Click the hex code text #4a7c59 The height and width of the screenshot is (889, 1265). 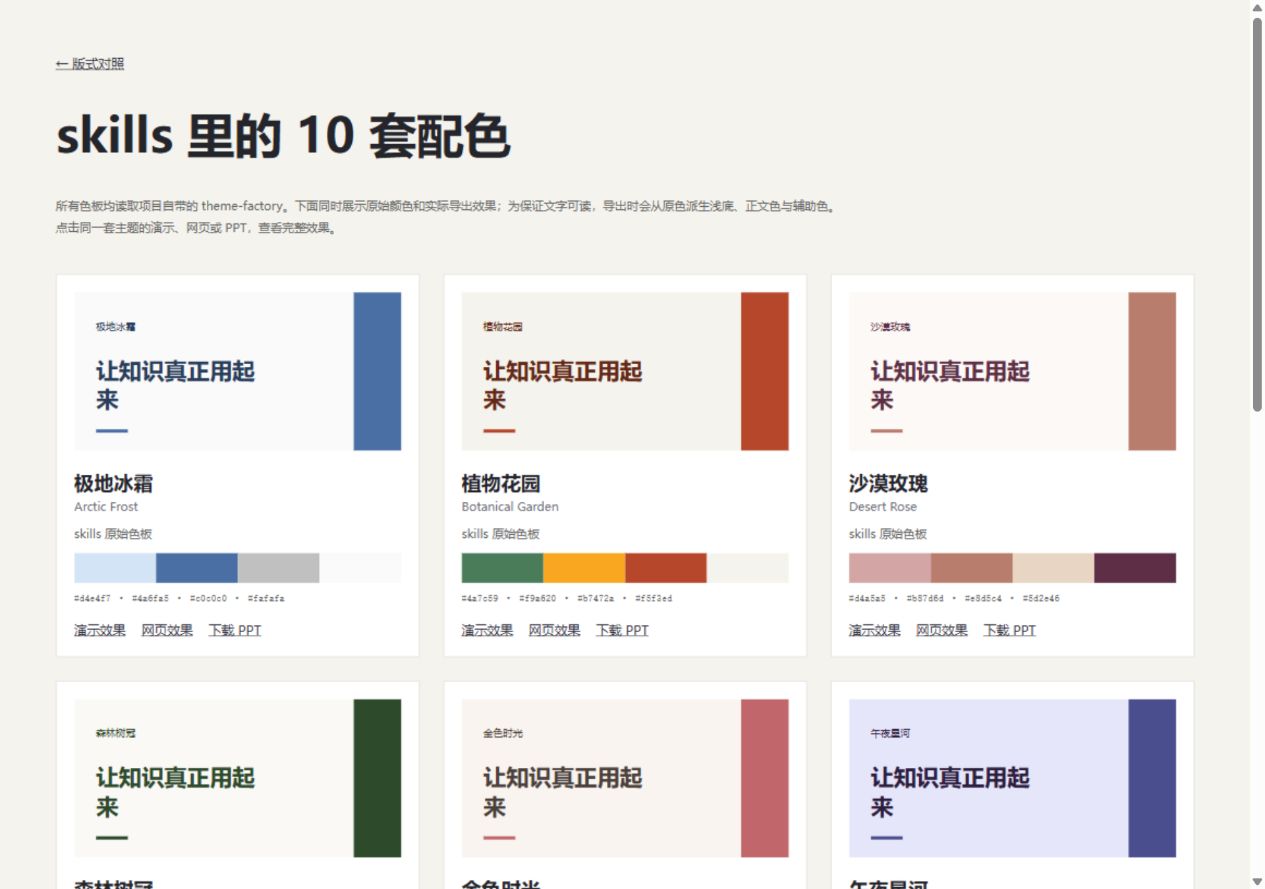[x=480, y=599]
